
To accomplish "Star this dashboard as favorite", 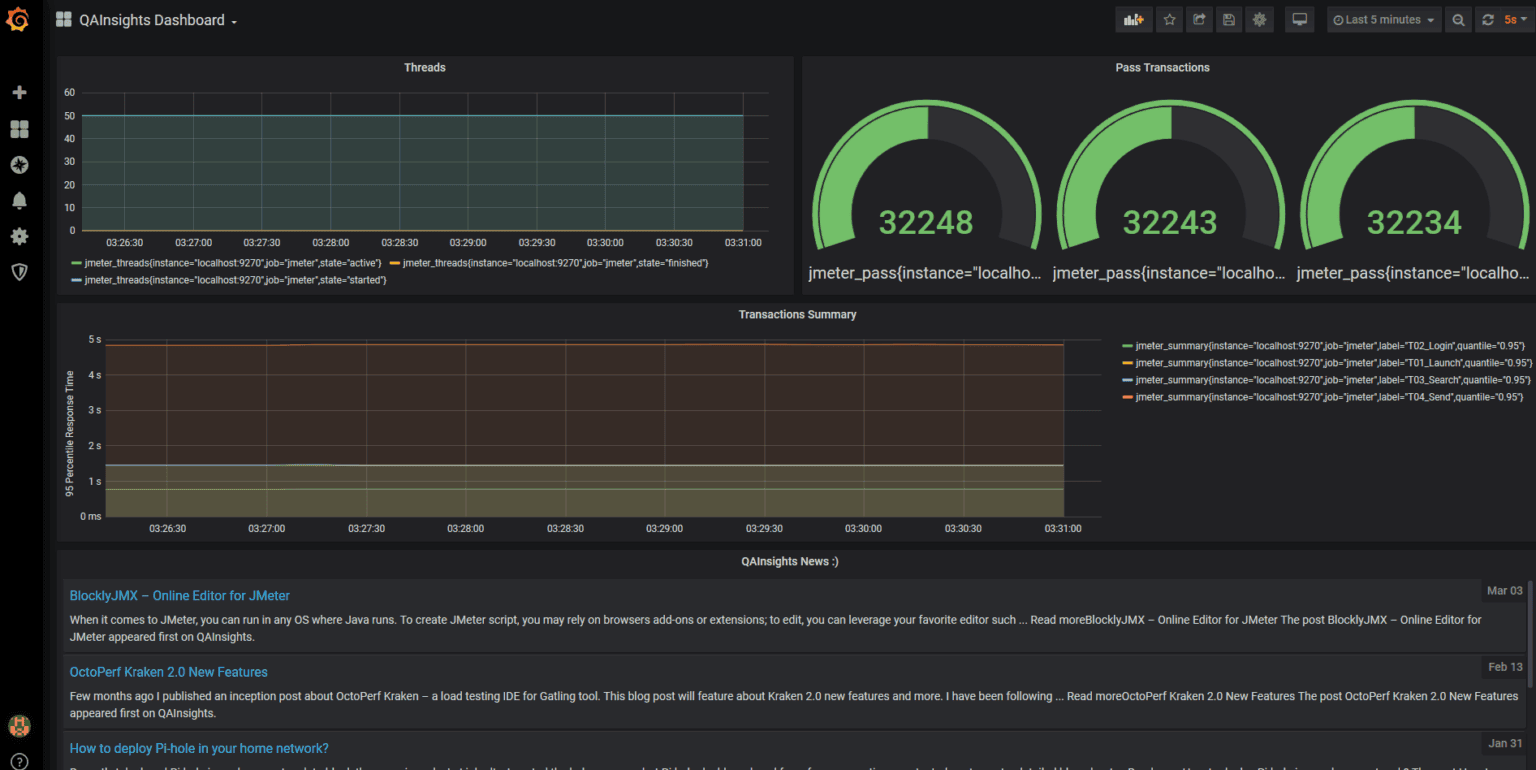I will coord(1169,20).
